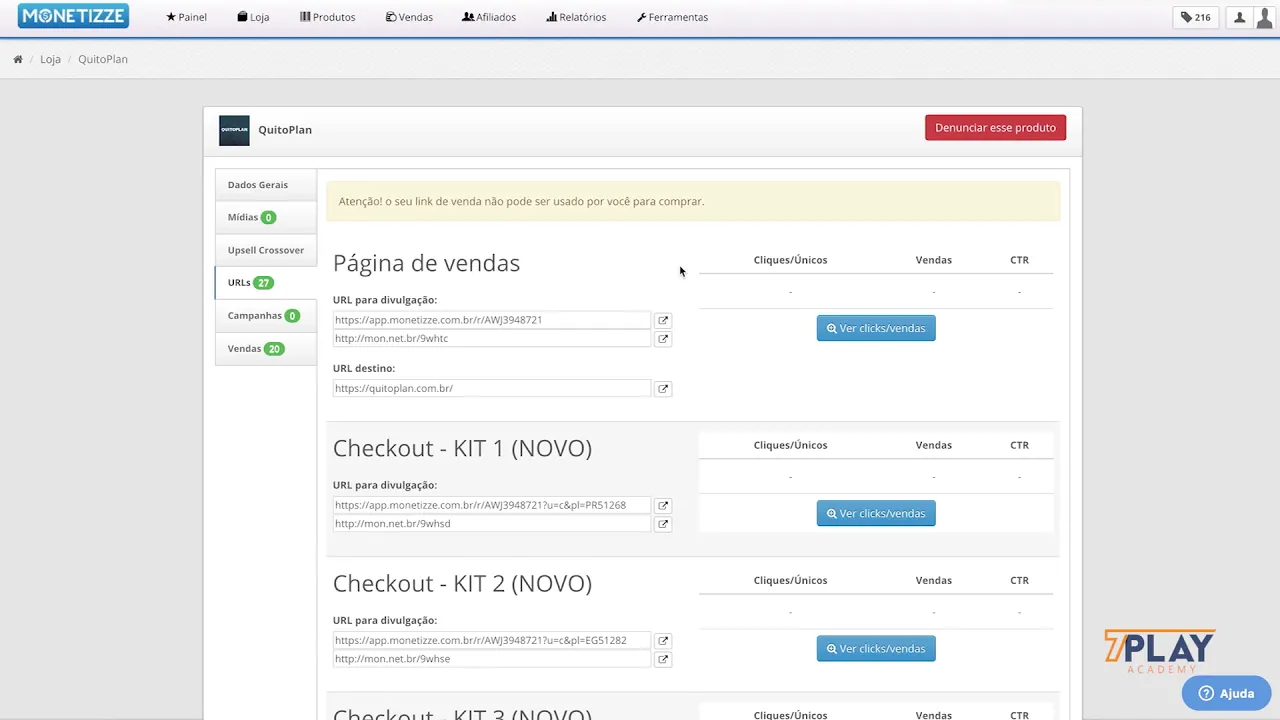Open the Ferramentas menu
This screenshot has width=1280, height=720.
(x=672, y=17)
